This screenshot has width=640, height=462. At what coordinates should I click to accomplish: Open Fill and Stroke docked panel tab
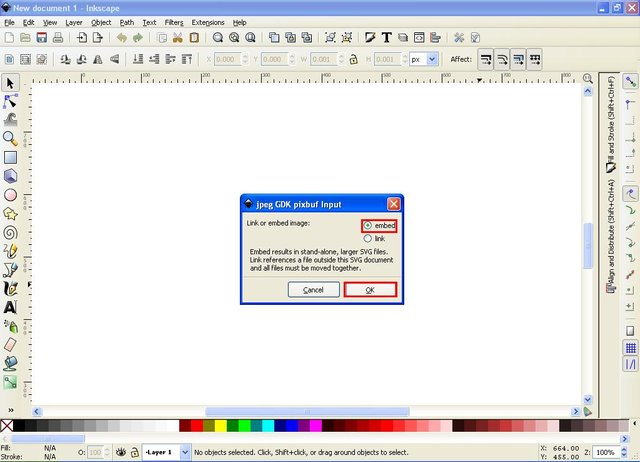(x=611, y=124)
